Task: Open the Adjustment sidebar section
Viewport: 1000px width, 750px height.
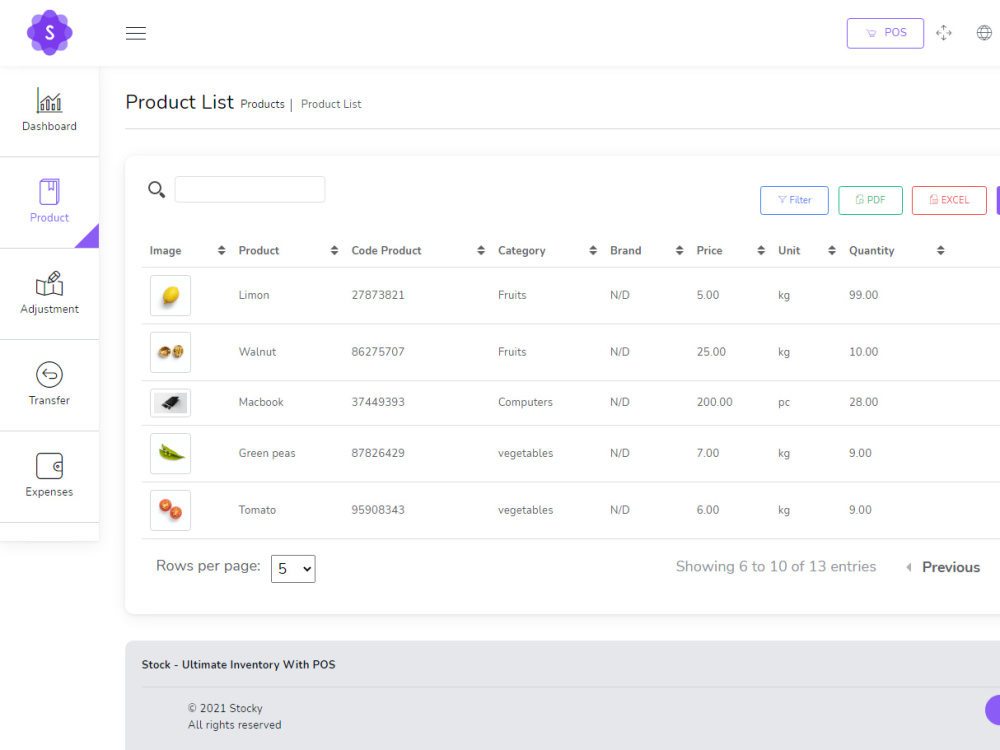Action: click(49, 293)
